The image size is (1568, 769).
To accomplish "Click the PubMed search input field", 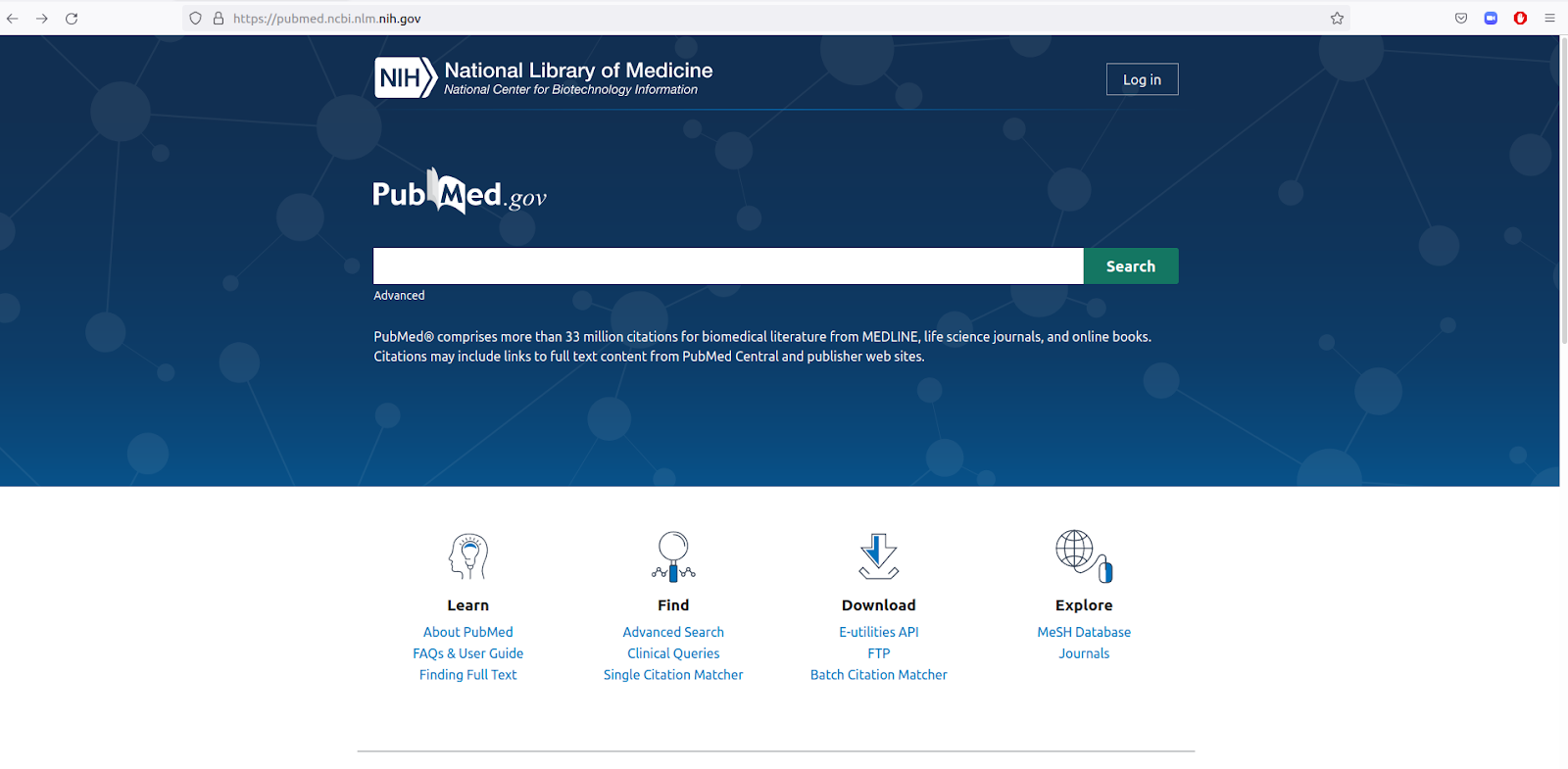I will tap(728, 266).
